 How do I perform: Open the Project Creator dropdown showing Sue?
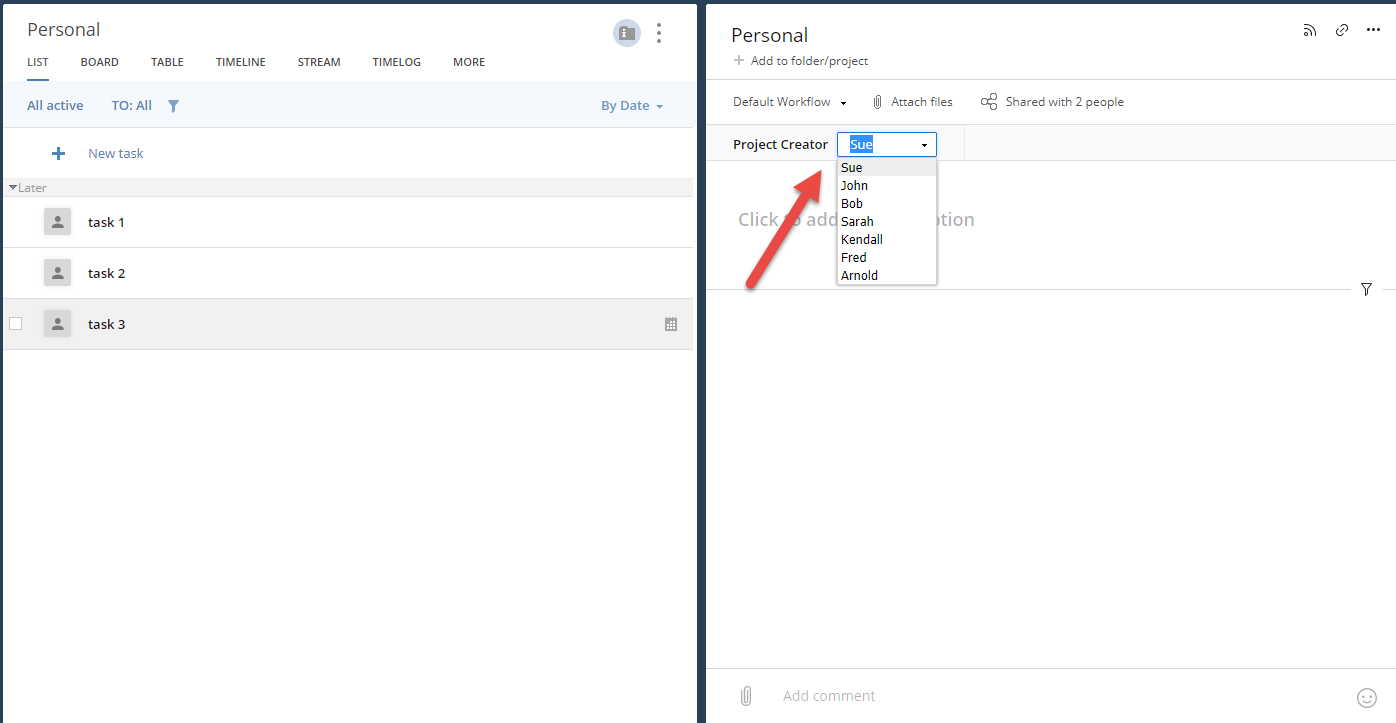887,145
